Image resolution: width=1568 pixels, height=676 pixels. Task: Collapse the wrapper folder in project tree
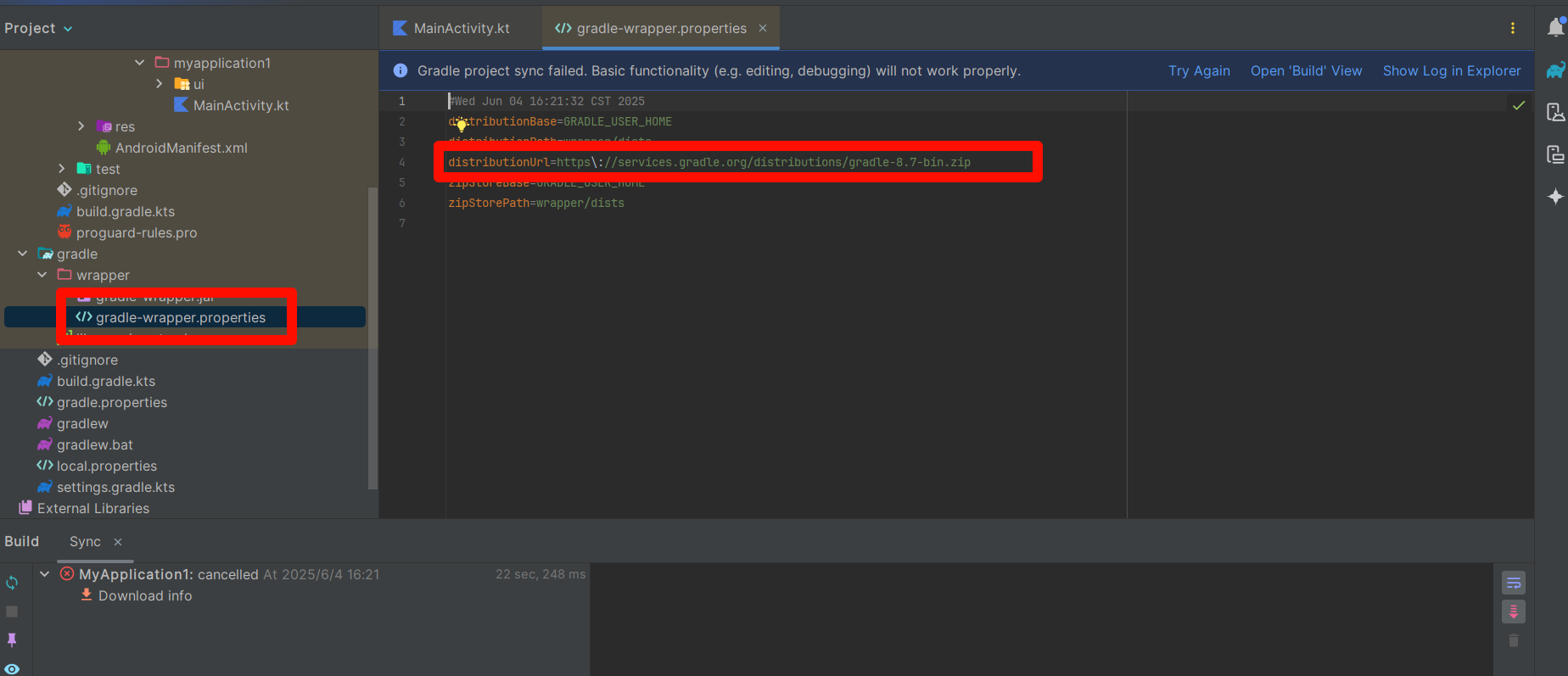click(x=42, y=275)
